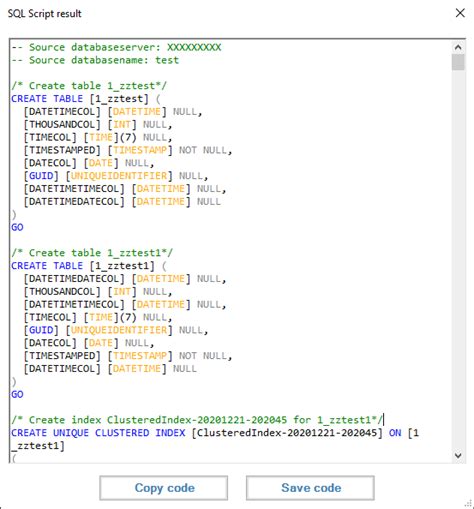Screen dimensions: 474x509
Task: Click the CREATE UNIQUE CLUSTERED INDEX line
Action: coord(215,433)
